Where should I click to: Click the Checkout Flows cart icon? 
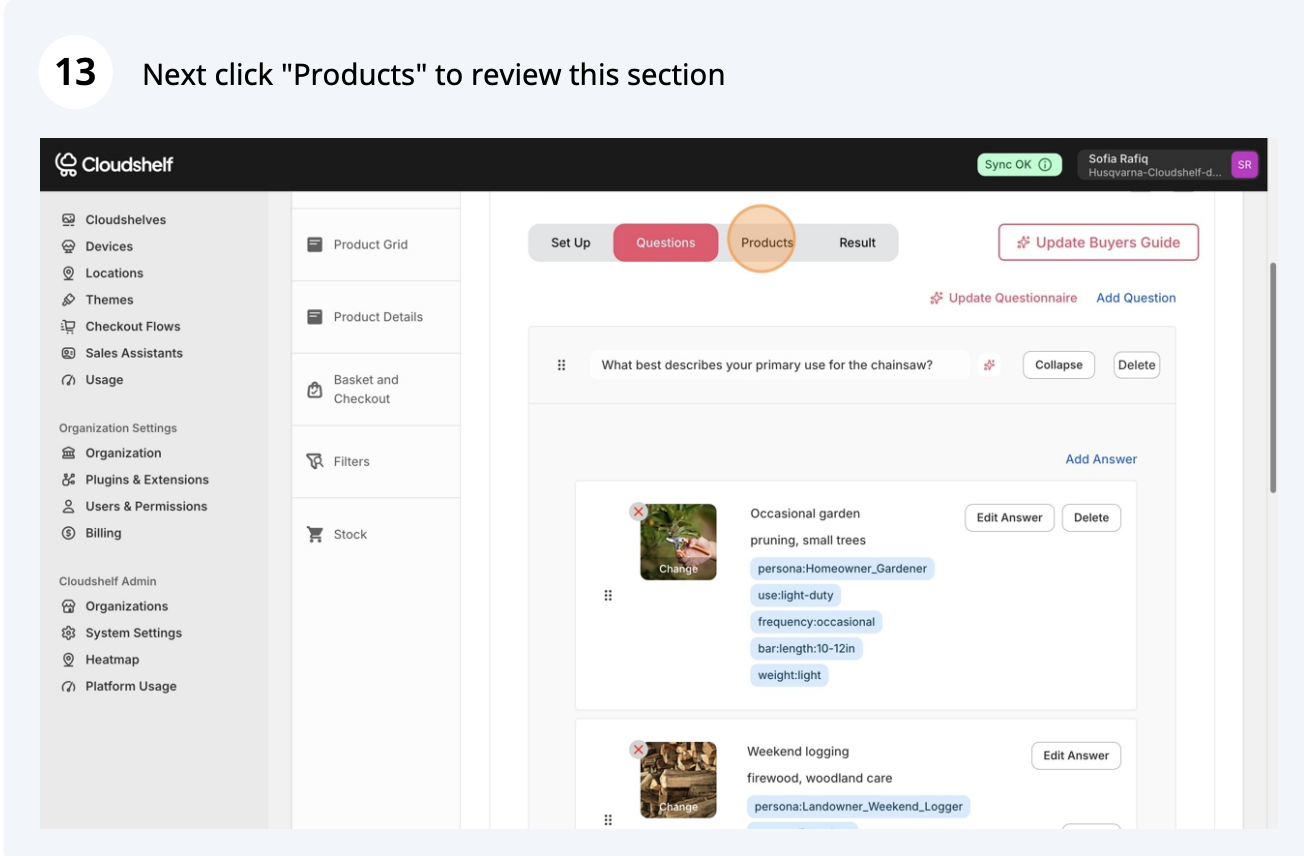pyautogui.click(x=68, y=326)
